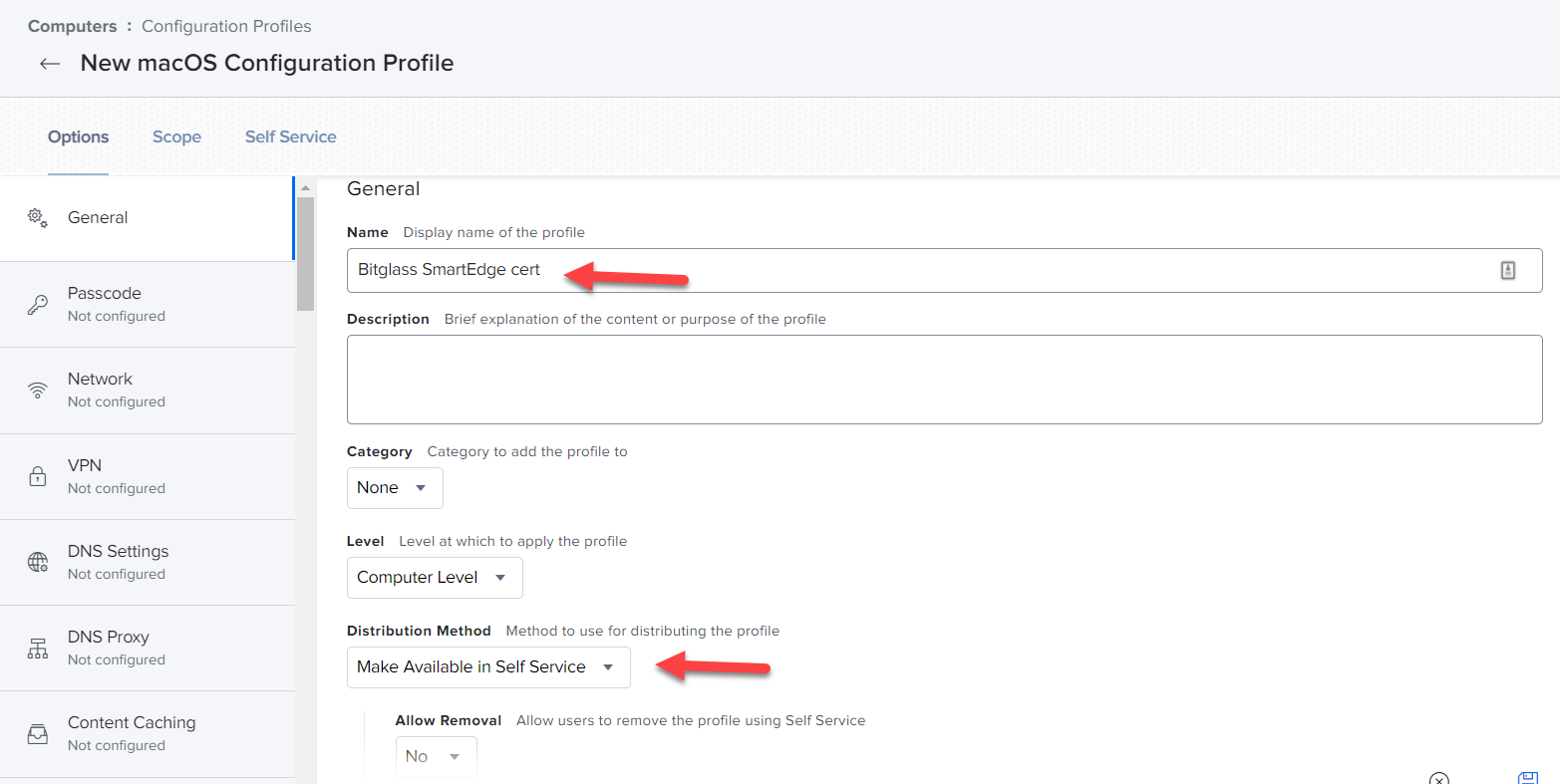Switch to the Scope tab
The image size is (1560, 784).
click(176, 136)
